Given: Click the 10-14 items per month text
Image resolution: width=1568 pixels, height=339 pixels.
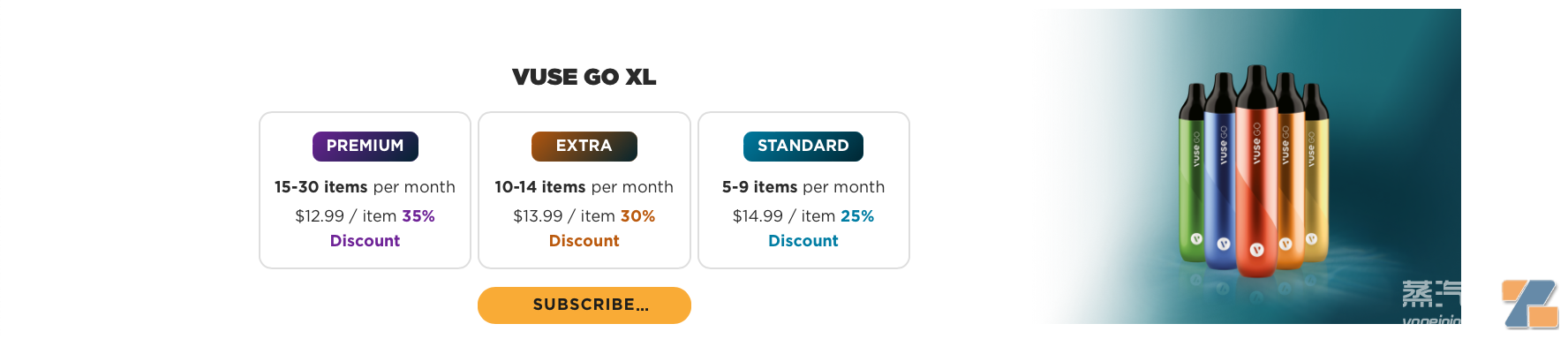Looking at the screenshot, I should point(584,187).
